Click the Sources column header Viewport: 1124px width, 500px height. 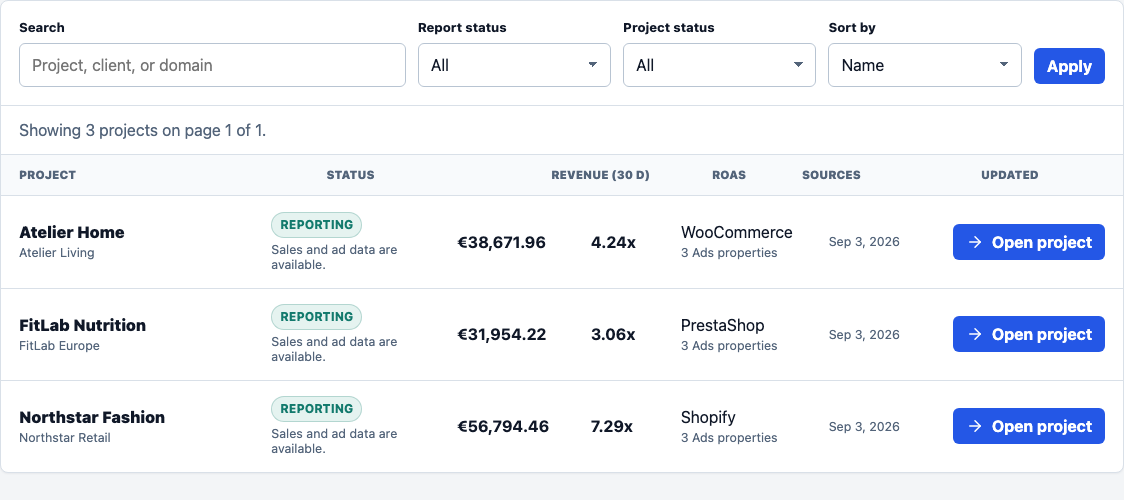832,175
